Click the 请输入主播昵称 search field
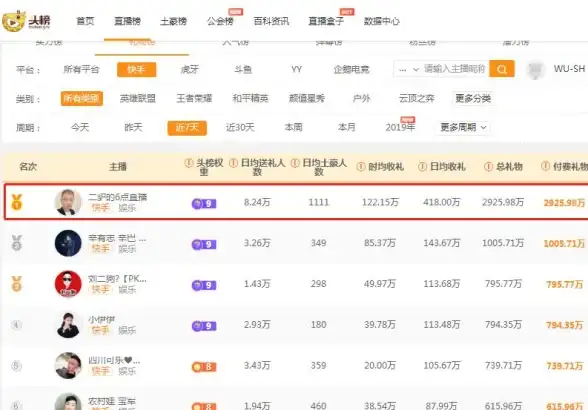Screen dimensions: 588x410 [x=455, y=69]
